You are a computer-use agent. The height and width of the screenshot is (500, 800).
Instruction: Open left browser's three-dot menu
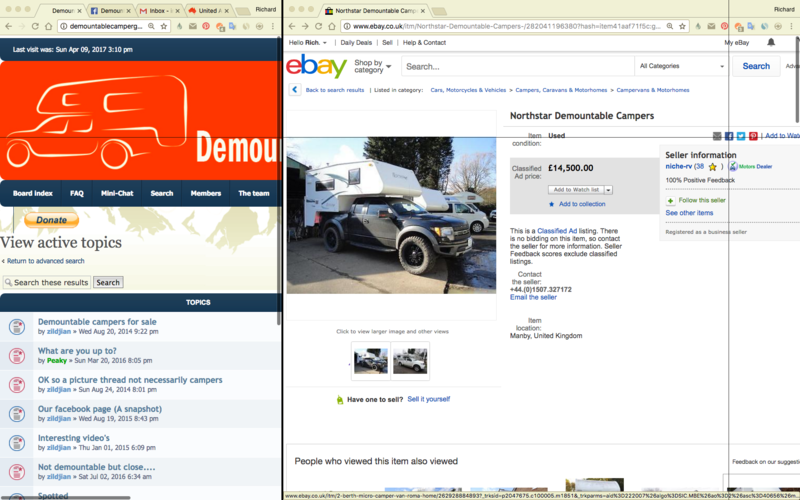tap(273, 26)
